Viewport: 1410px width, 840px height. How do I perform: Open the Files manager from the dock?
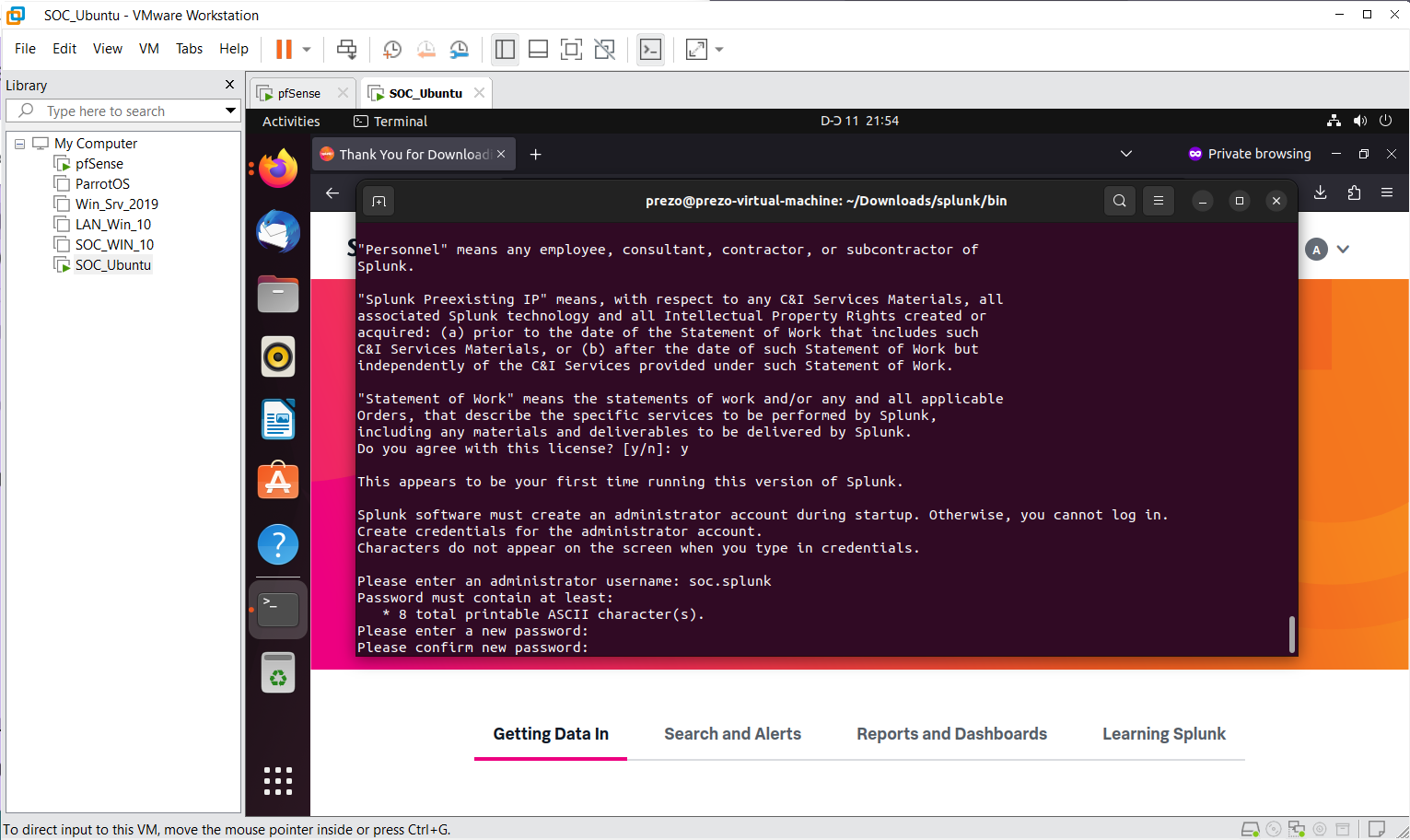click(x=278, y=294)
